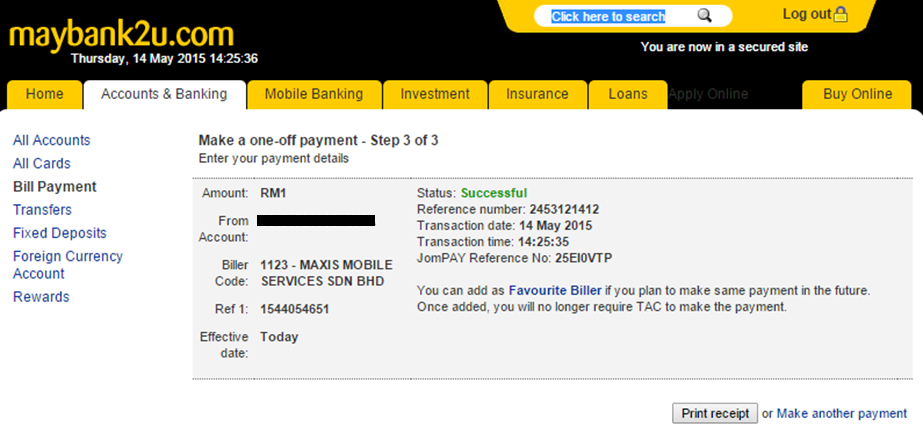
Task: Click the maybank2u.com logo
Action: pyautogui.click(x=121, y=35)
